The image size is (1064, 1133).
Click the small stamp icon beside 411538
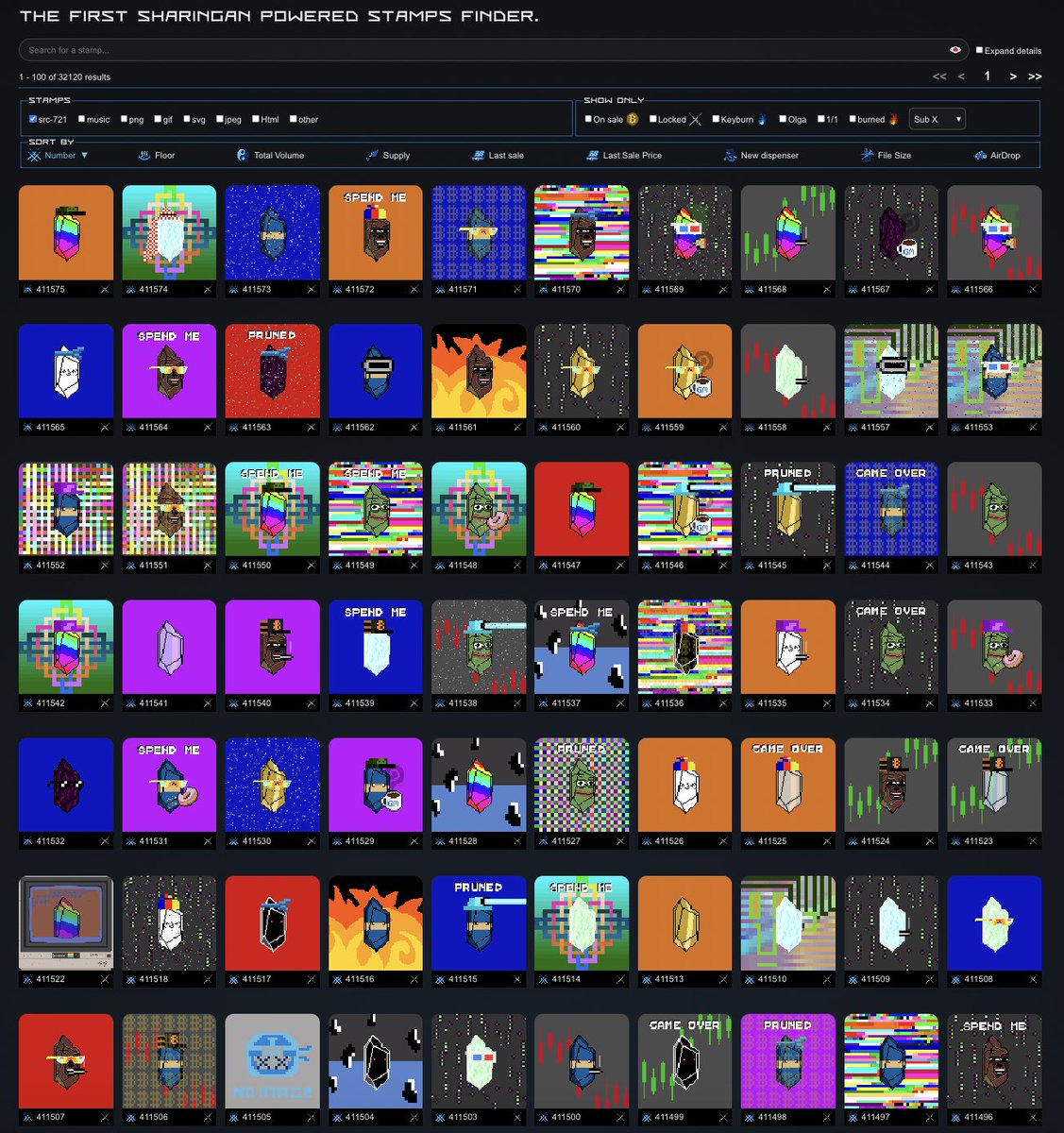440,703
